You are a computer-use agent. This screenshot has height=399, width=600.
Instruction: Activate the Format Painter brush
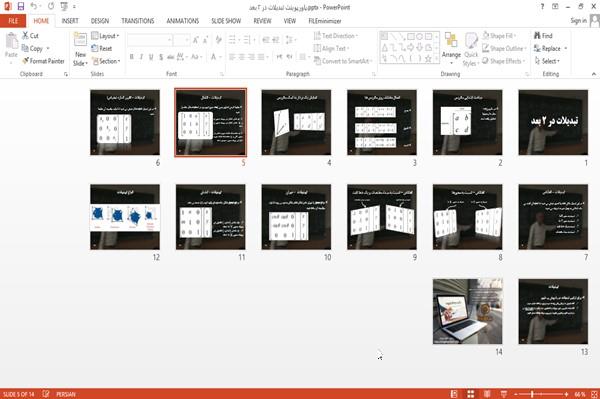[x=43, y=61]
